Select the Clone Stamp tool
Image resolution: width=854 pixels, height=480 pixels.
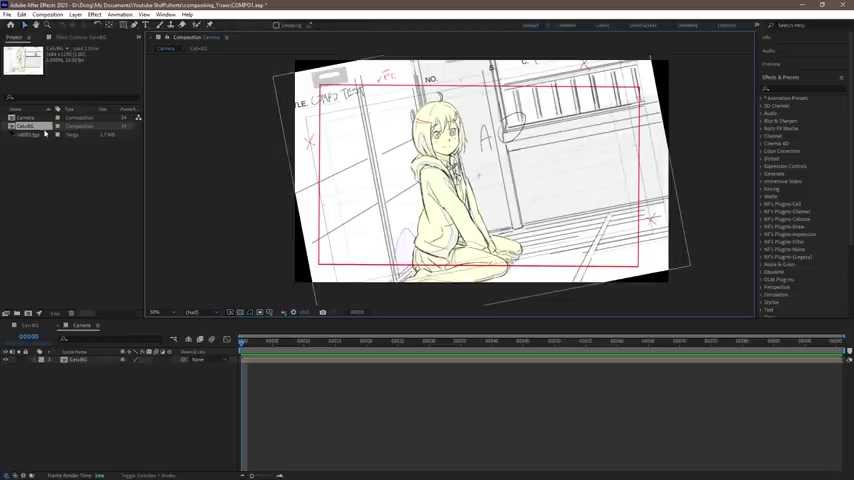[x=170, y=25]
